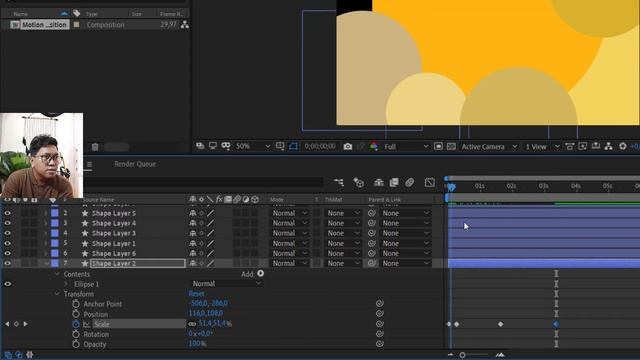Collapse the Transform group
Viewport: 640px width, 360px height.
(x=57, y=294)
